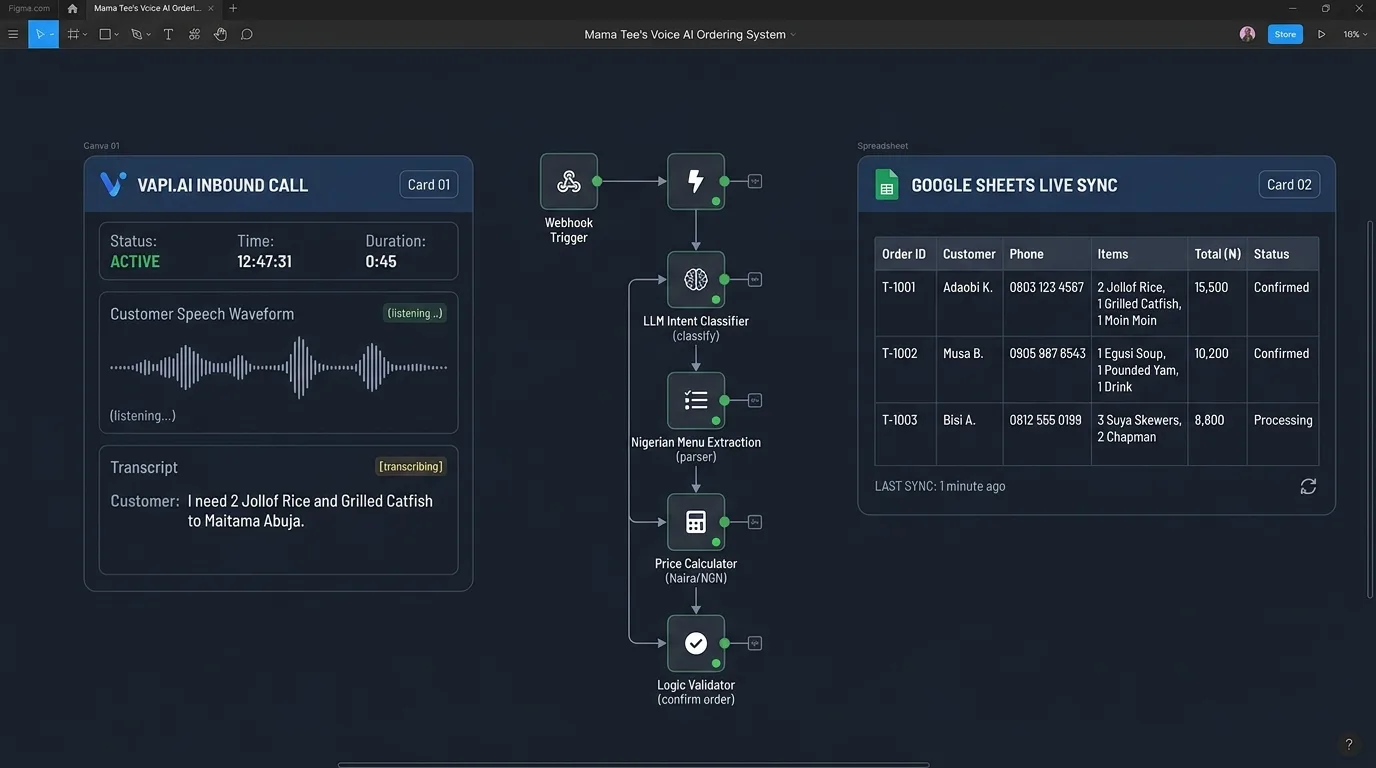Click the blue Store button

click(x=1285, y=34)
